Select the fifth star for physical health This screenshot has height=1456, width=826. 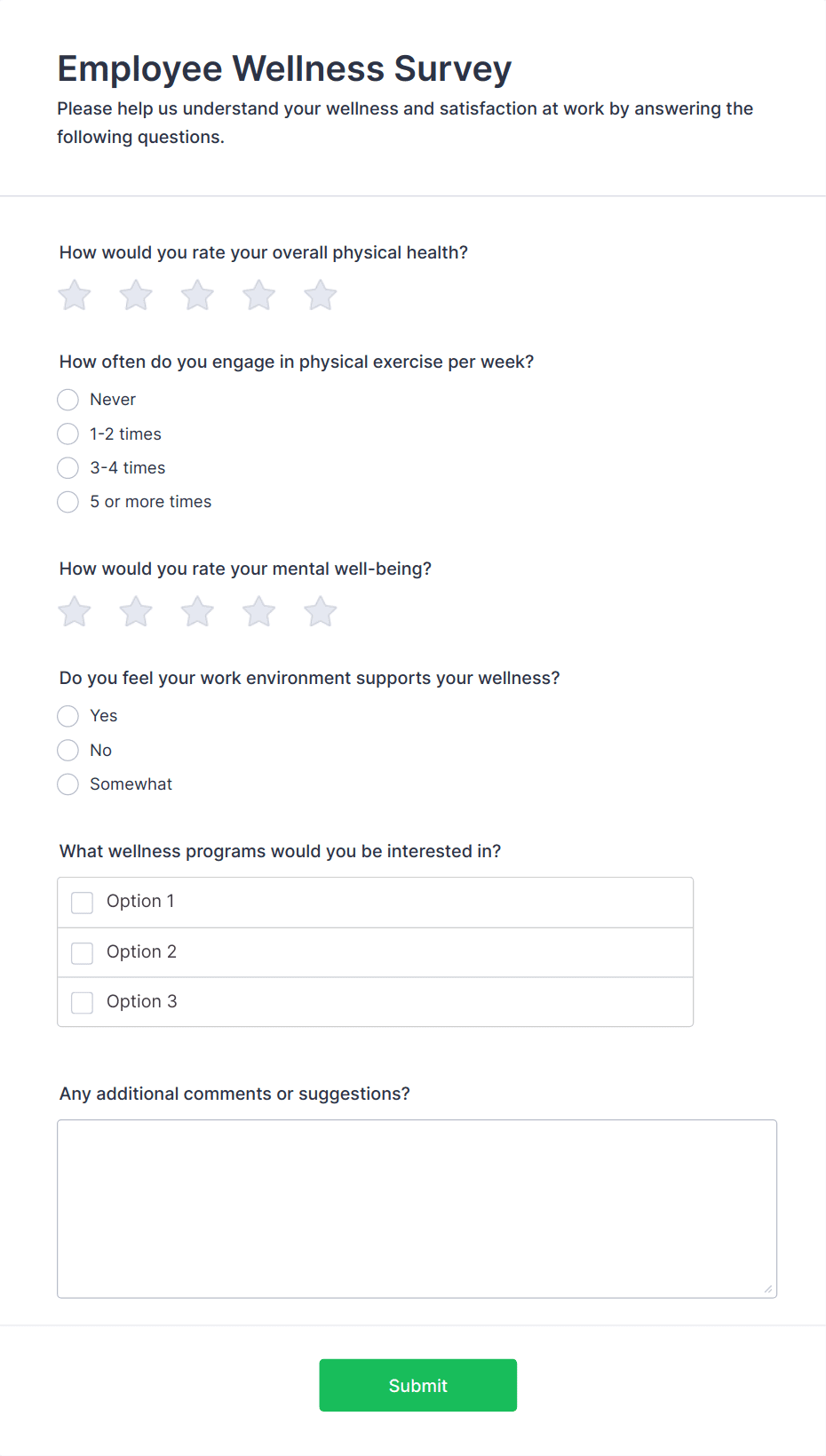coord(321,295)
